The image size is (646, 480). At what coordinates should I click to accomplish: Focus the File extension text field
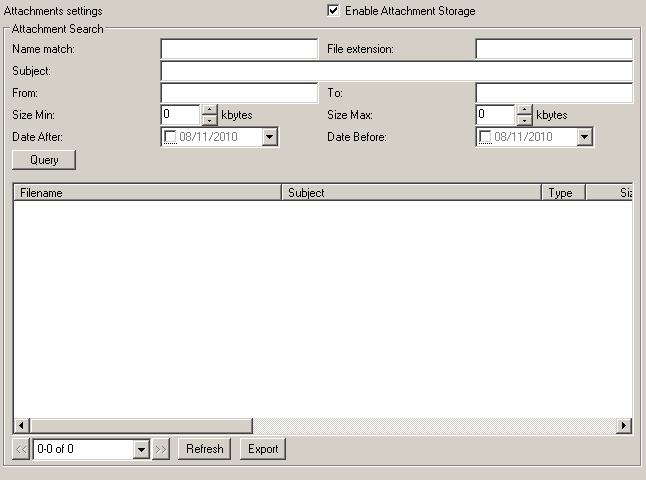(553, 49)
